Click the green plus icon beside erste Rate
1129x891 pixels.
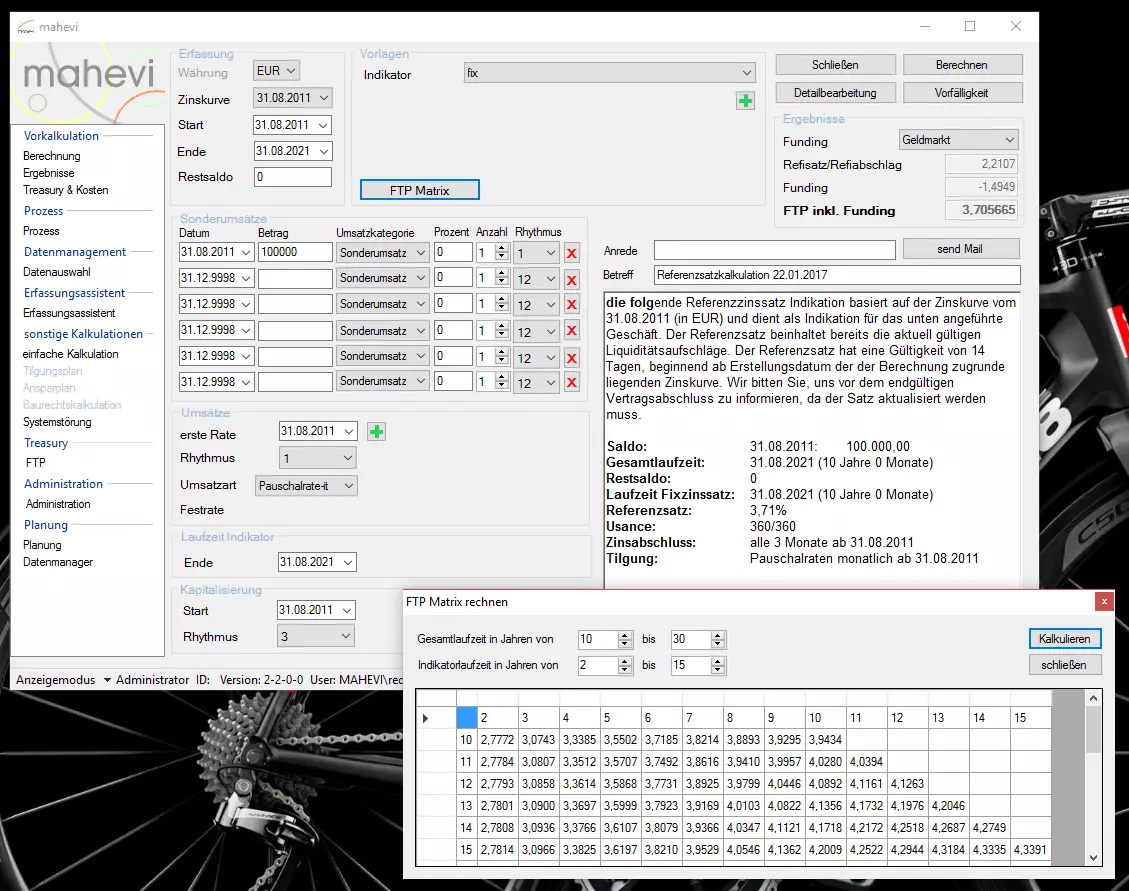coord(377,431)
